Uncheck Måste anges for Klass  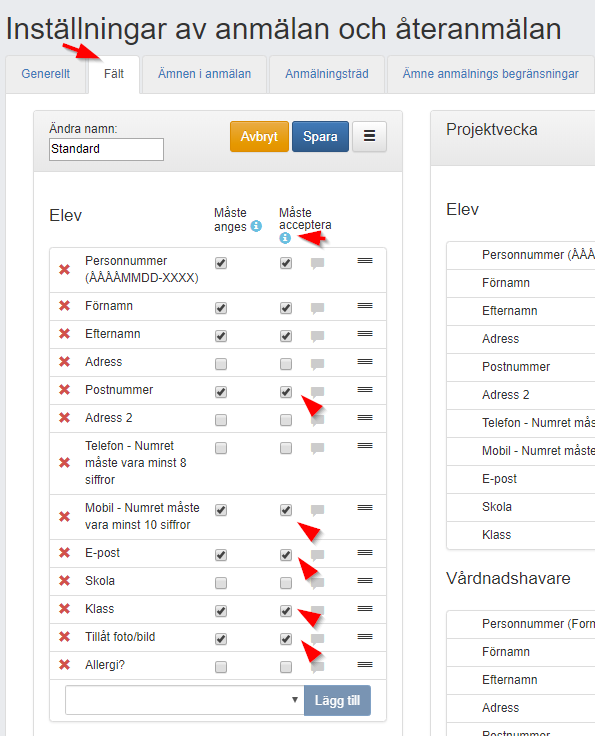(221, 611)
